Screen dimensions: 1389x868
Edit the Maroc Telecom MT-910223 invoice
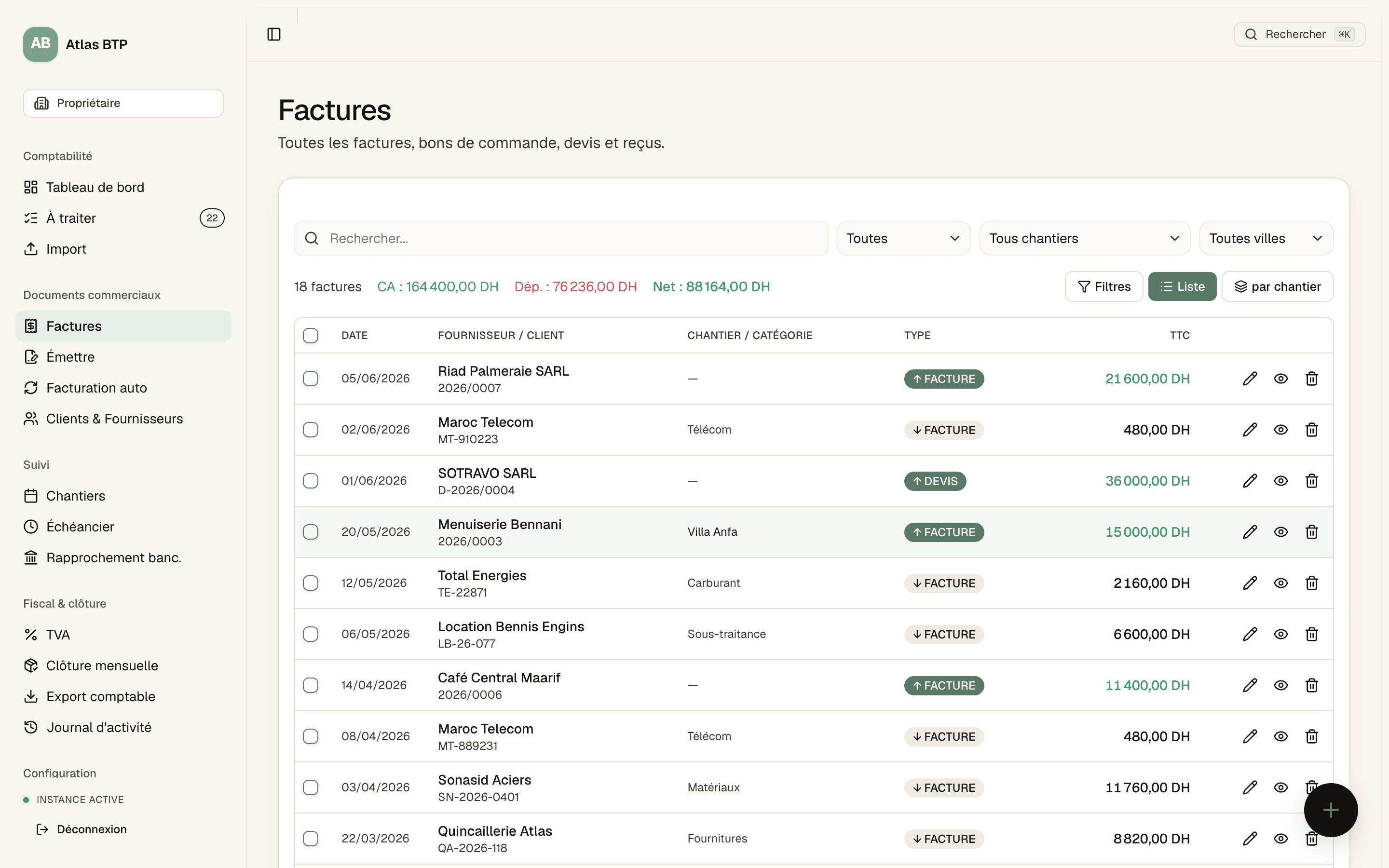(x=1250, y=429)
